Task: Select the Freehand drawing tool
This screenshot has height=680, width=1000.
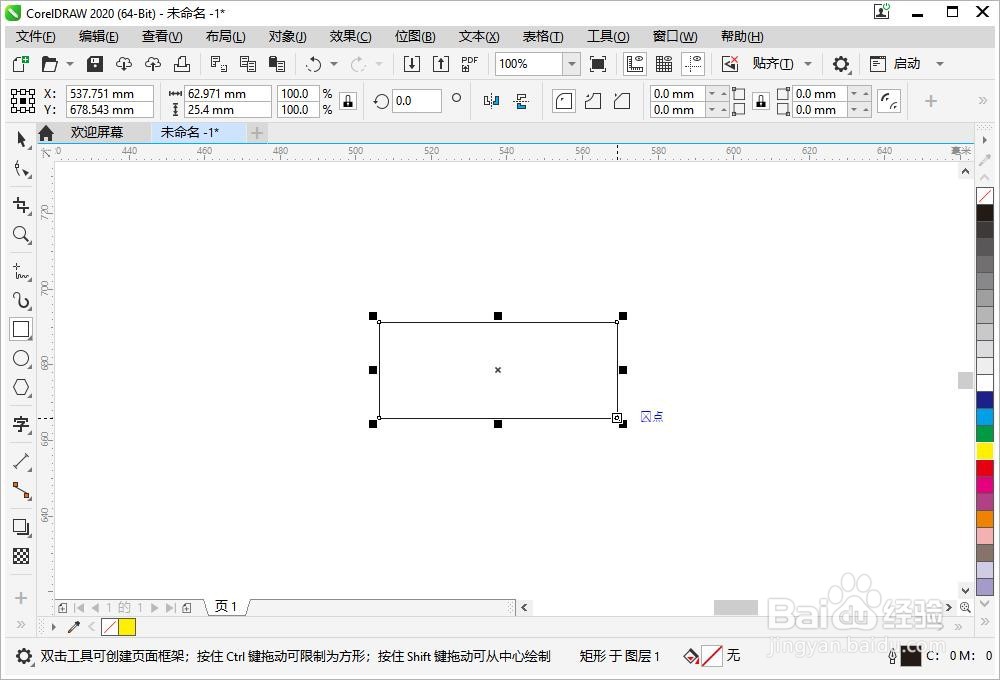Action: click(x=22, y=271)
